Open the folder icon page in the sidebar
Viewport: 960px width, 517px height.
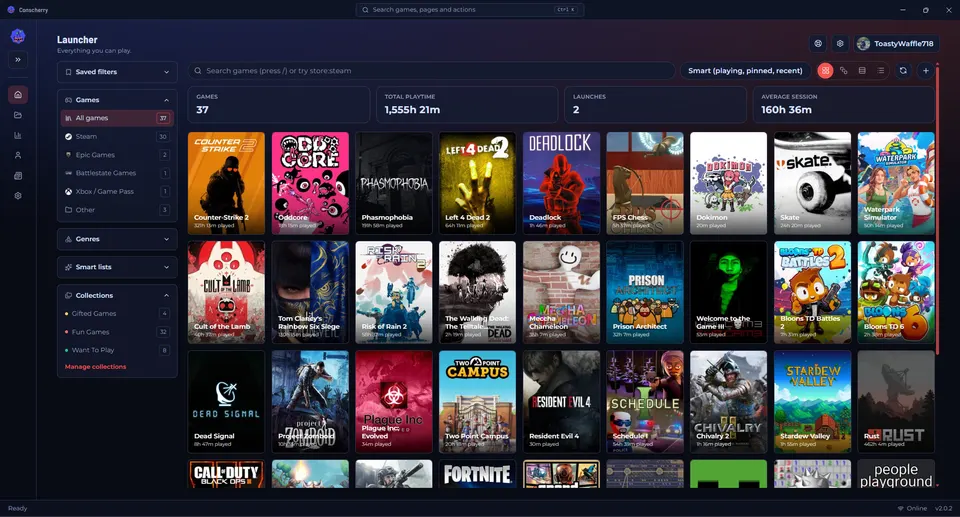pos(18,115)
